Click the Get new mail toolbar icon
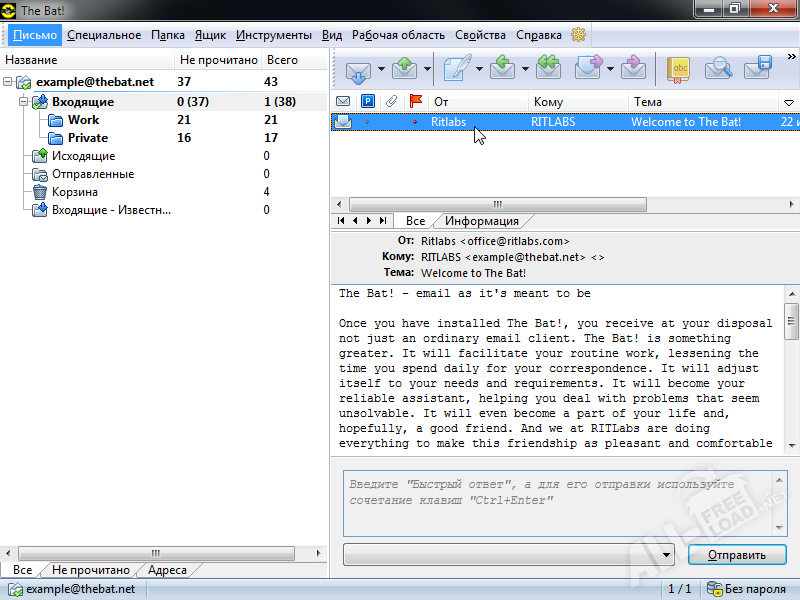800x600 pixels. tap(357, 69)
